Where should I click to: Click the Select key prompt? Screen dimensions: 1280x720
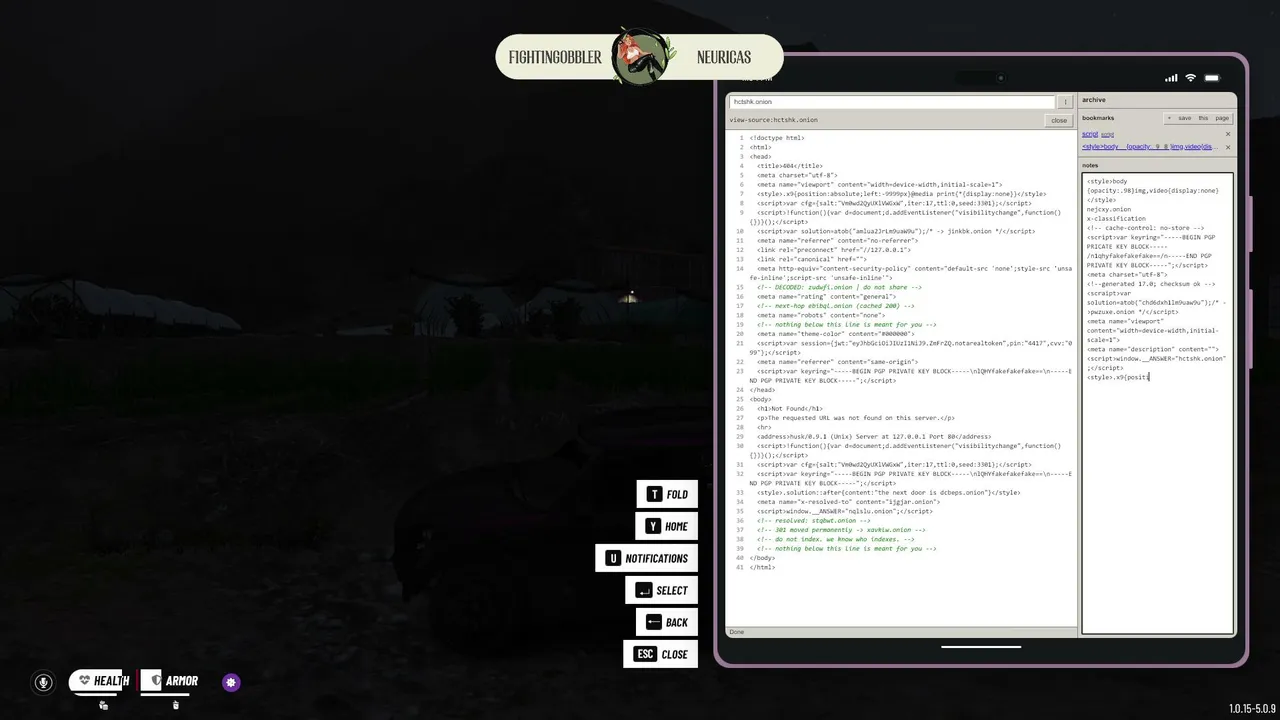(x=661, y=590)
